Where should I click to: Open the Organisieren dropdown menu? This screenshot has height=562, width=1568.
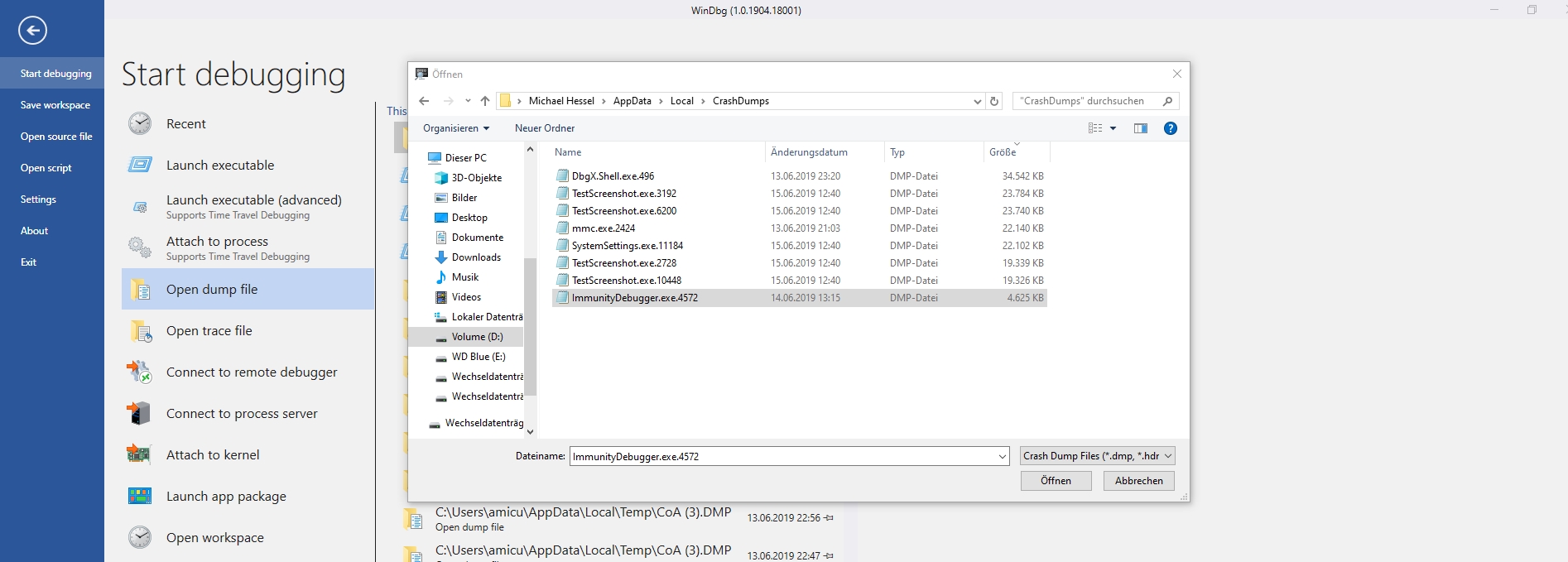point(456,128)
